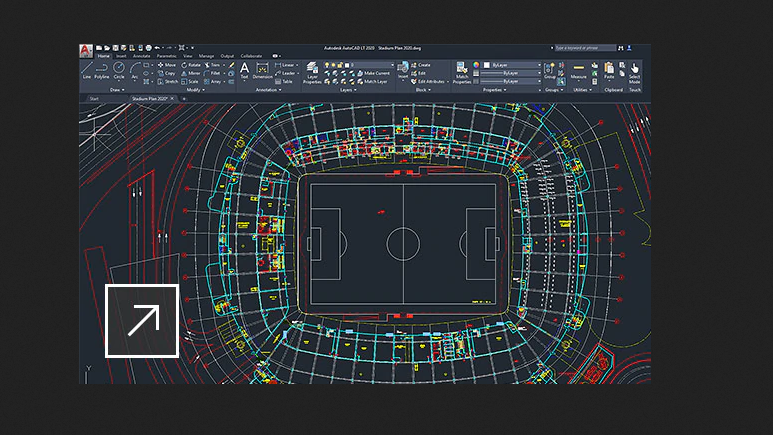Select the Measure utility
Viewport: 773px width, 435px height.
(x=579, y=70)
